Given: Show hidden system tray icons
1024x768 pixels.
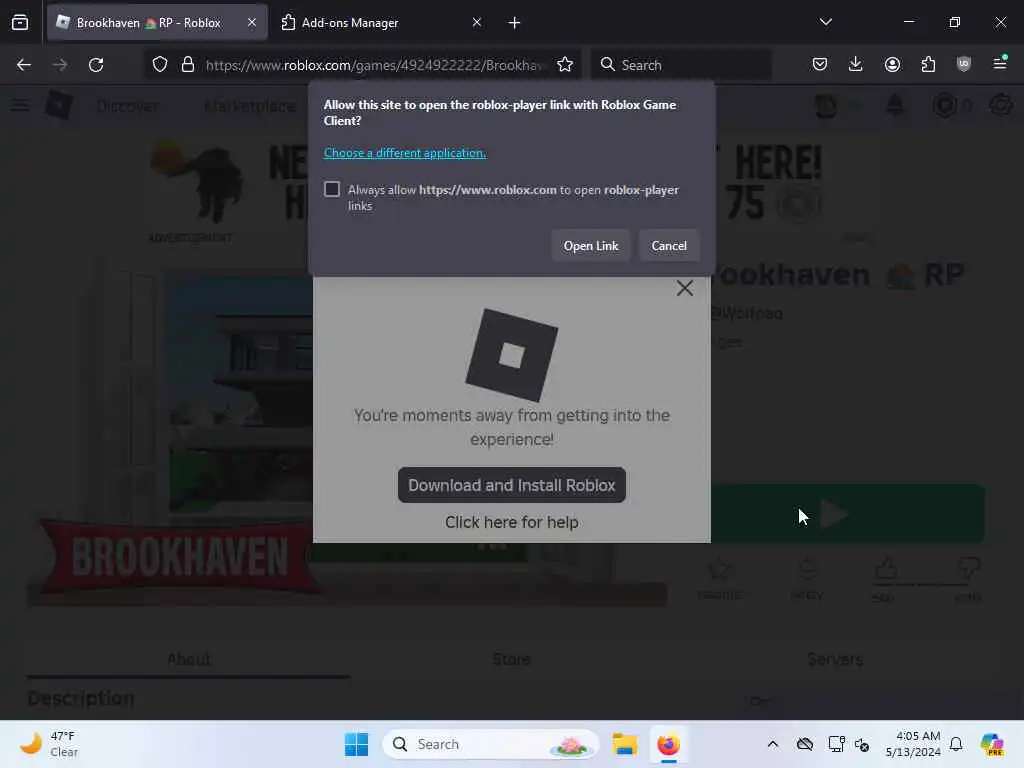Looking at the screenshot, I should (773, 744).
